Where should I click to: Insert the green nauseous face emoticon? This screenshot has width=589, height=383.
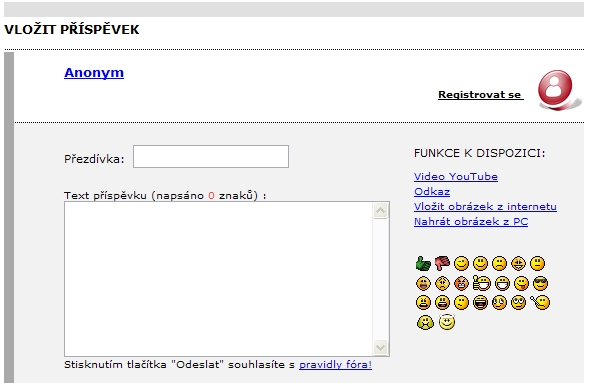[425, 322]
